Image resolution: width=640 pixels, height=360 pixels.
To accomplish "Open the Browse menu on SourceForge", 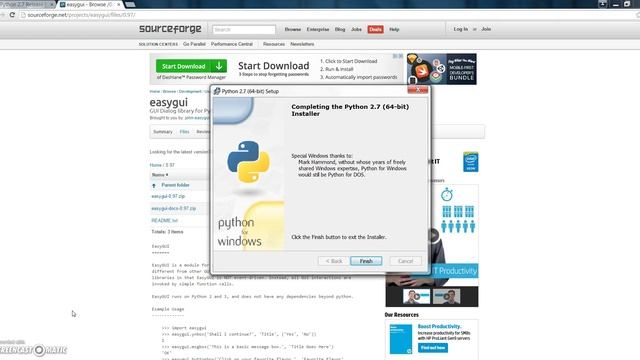I will pyautogui.click(x=293, y=29).
